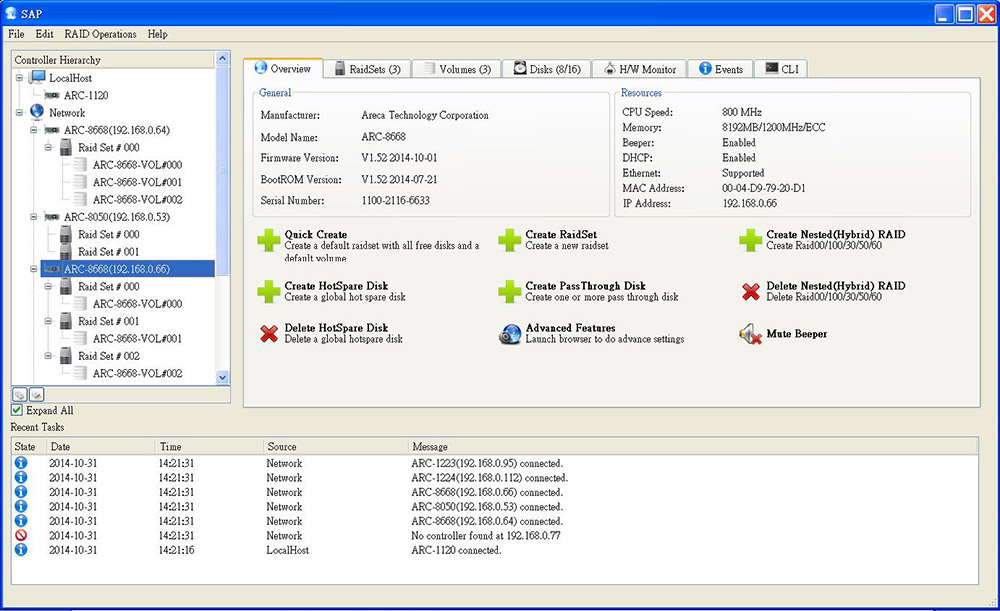Click the serial number value 1100-2116-6633
Viewport: 1000px width, 611px height.
click(x=395, y=200)
